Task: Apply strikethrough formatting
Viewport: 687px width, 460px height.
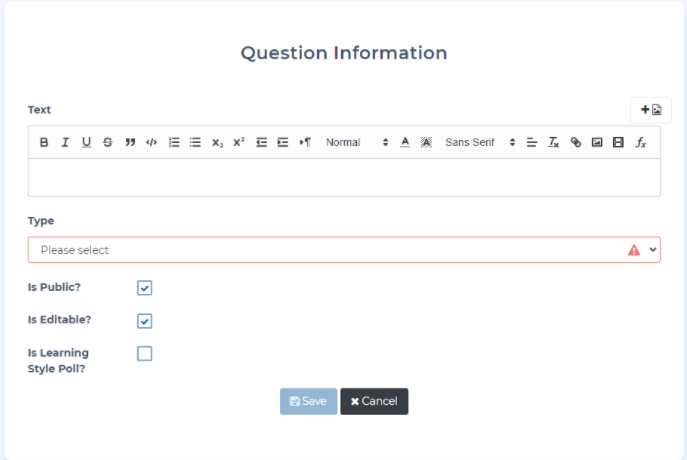Action: click(x=108, y=143)
